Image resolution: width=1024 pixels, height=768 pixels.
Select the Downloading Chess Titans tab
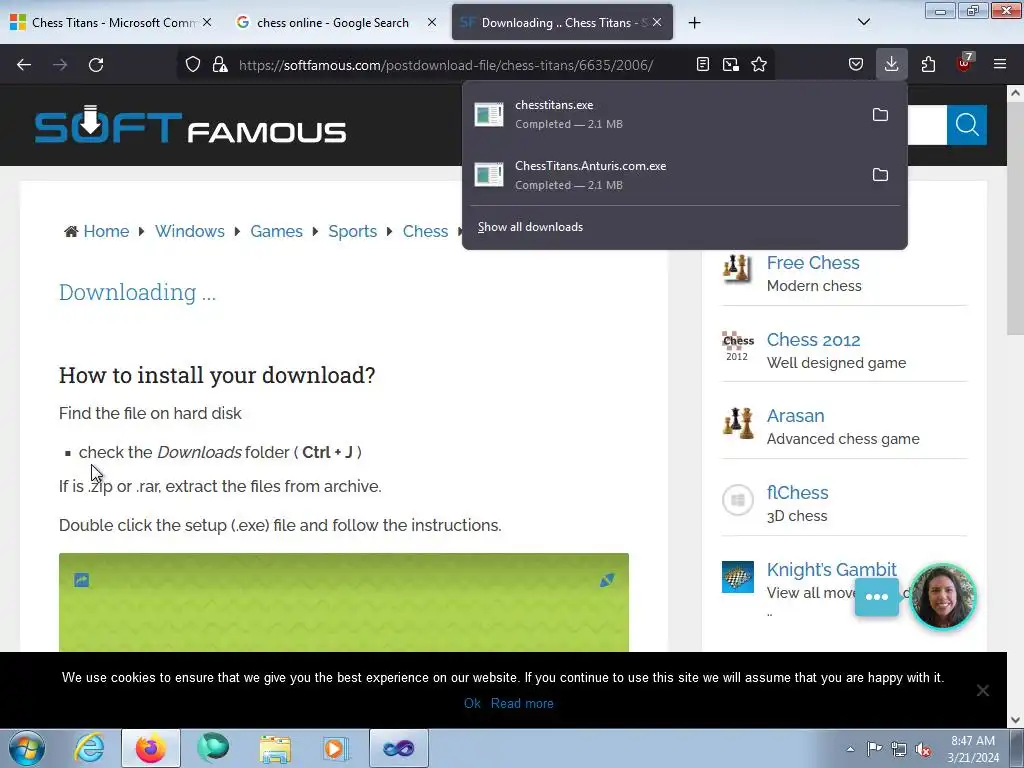pyautogui.click(x=562, y=23)
